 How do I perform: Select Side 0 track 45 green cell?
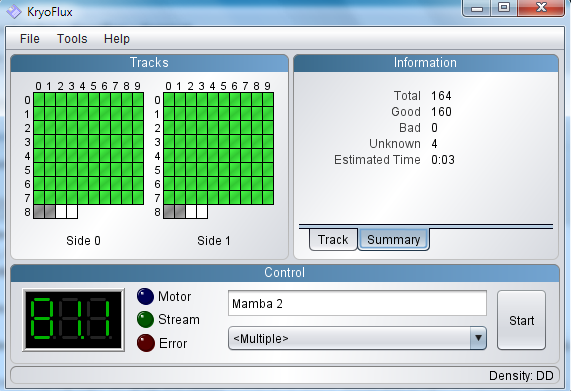point(94,156)
